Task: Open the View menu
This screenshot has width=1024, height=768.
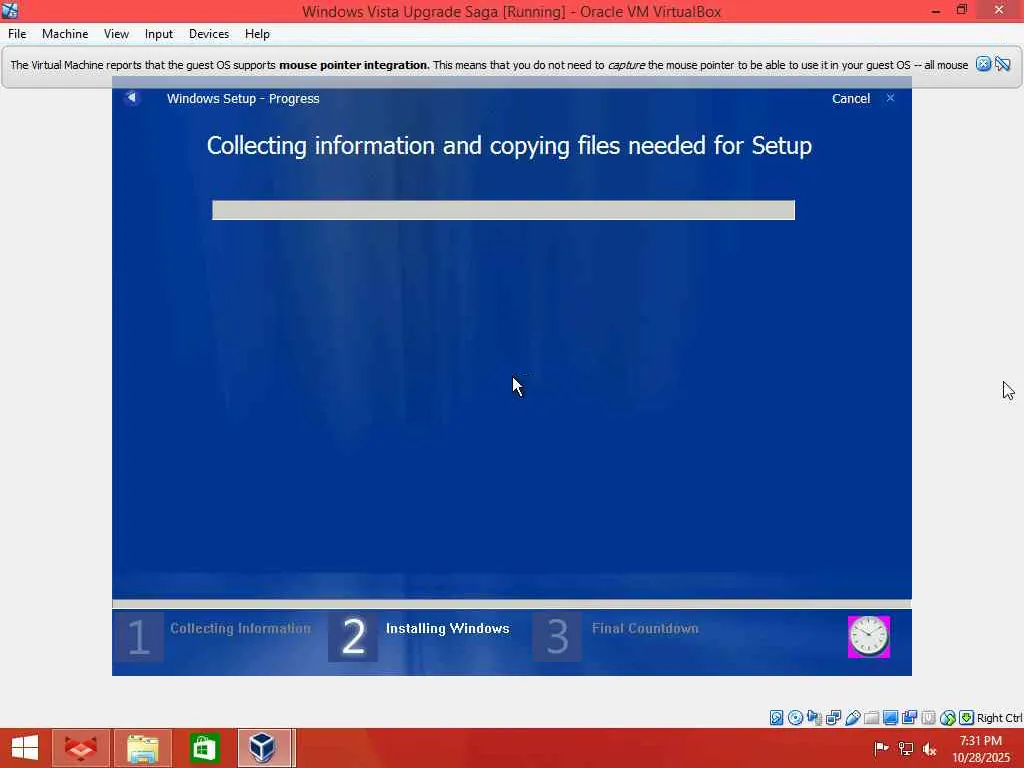Action: [x=116, y=34]
